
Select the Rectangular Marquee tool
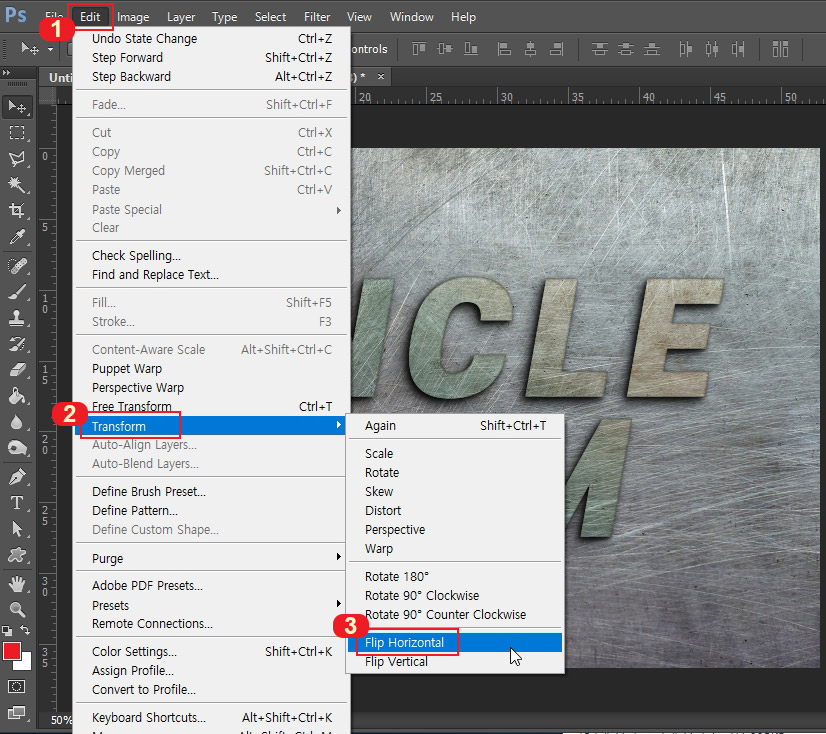click(x=17, y=132)
